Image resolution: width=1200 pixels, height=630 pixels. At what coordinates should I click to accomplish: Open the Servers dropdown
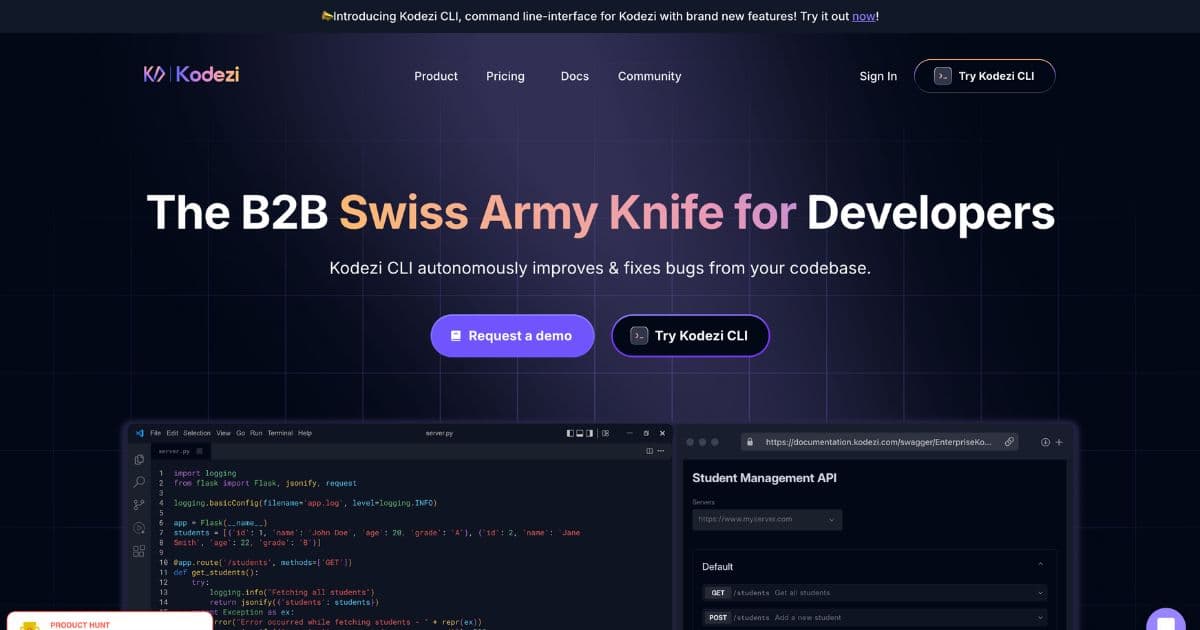click(x=767, y=520)
